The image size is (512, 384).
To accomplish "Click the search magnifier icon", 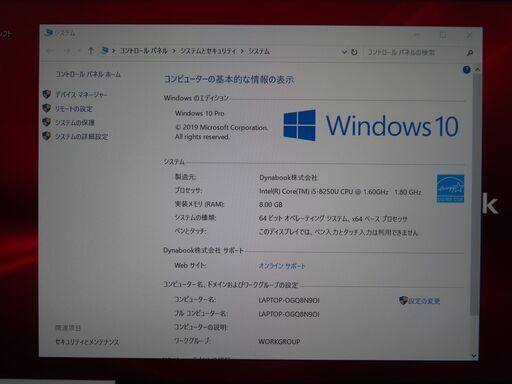I will click(x=470, y=53).
